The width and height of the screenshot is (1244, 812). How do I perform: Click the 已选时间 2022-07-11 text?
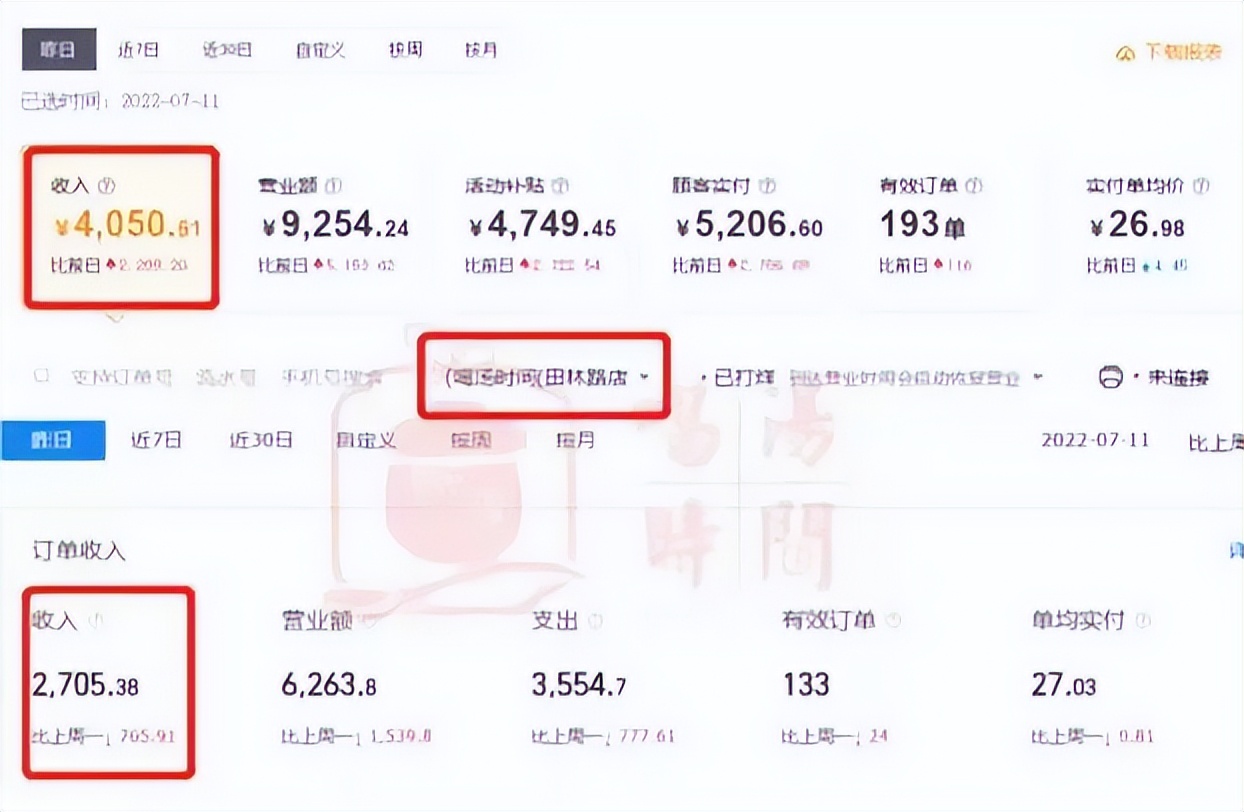click(120, 101)
